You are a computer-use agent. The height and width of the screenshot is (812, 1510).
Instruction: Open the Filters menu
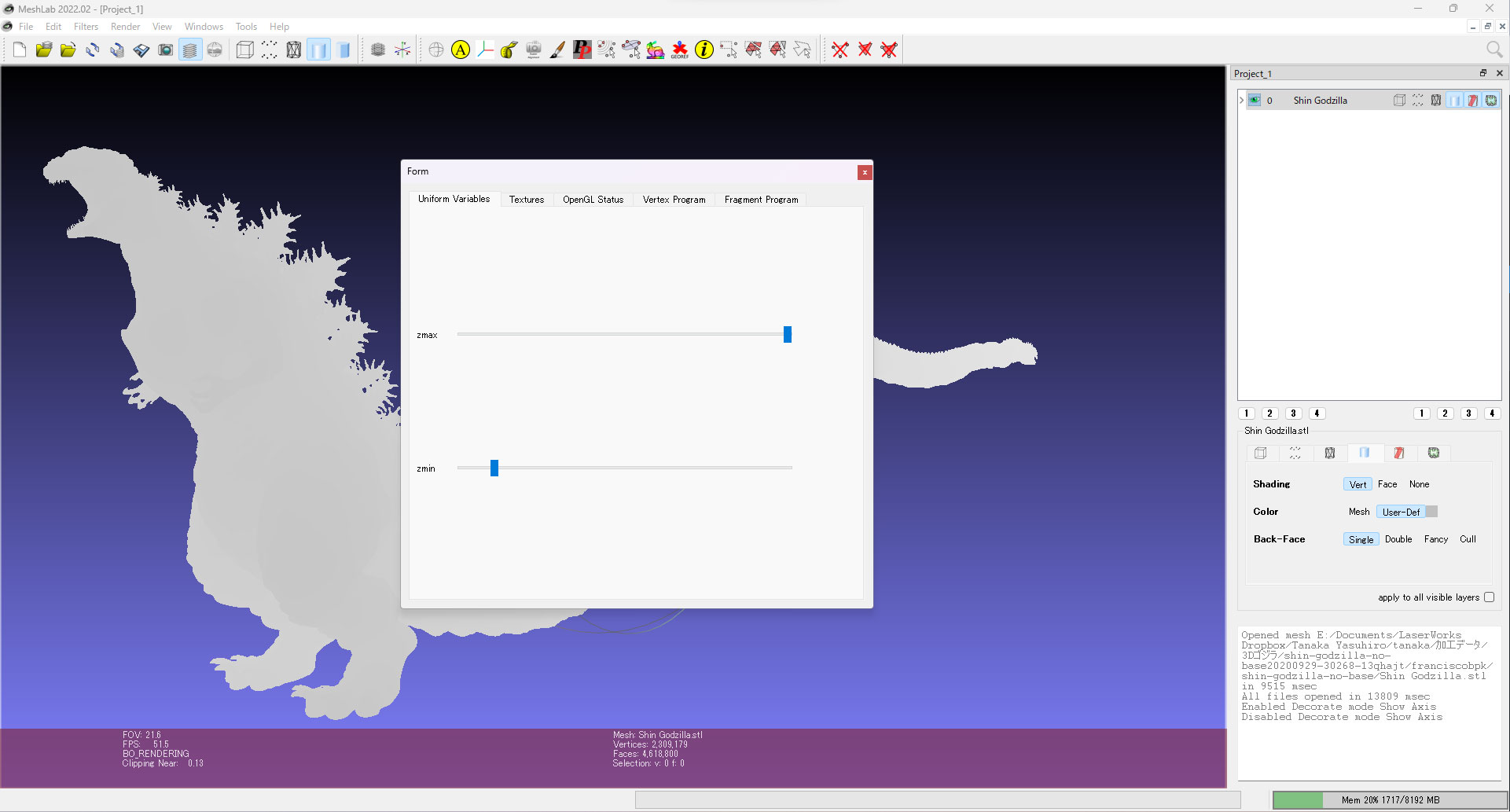coord(86,27)
